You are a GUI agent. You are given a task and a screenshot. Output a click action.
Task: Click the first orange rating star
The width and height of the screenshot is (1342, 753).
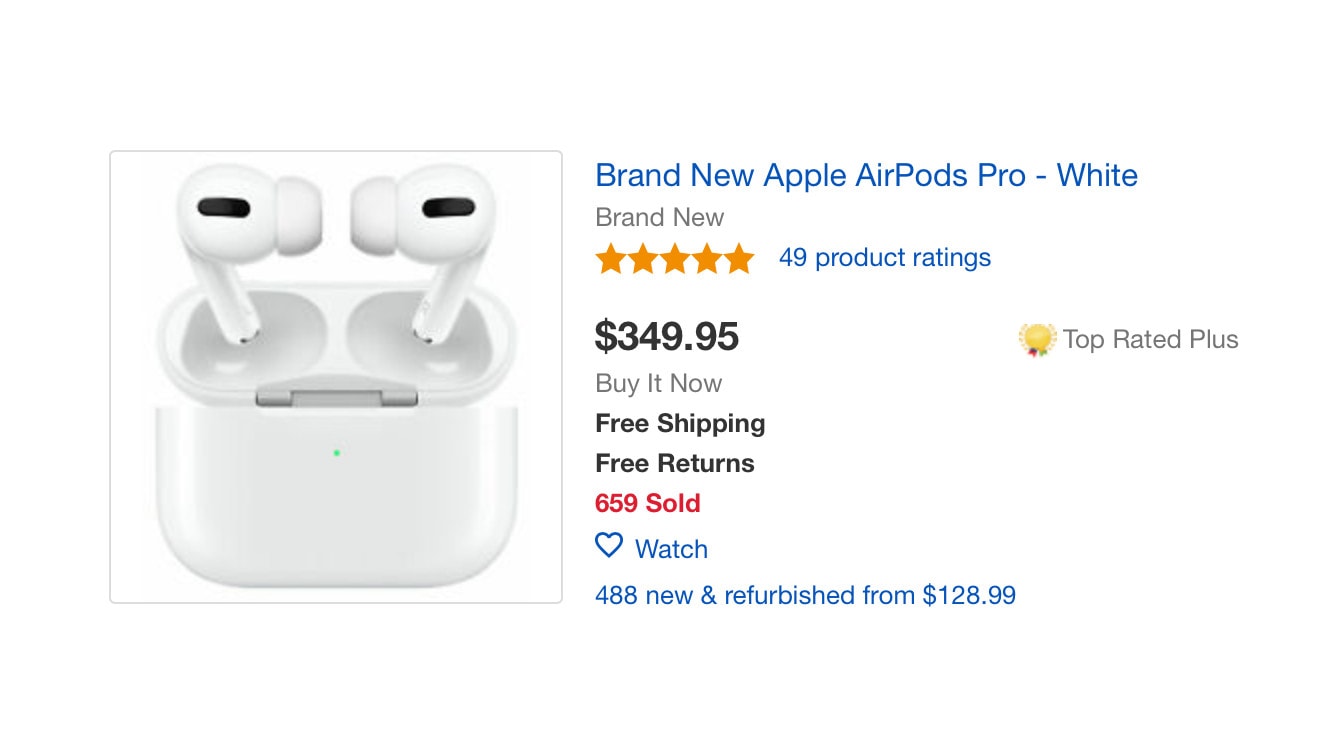click(x=610, y=259)
